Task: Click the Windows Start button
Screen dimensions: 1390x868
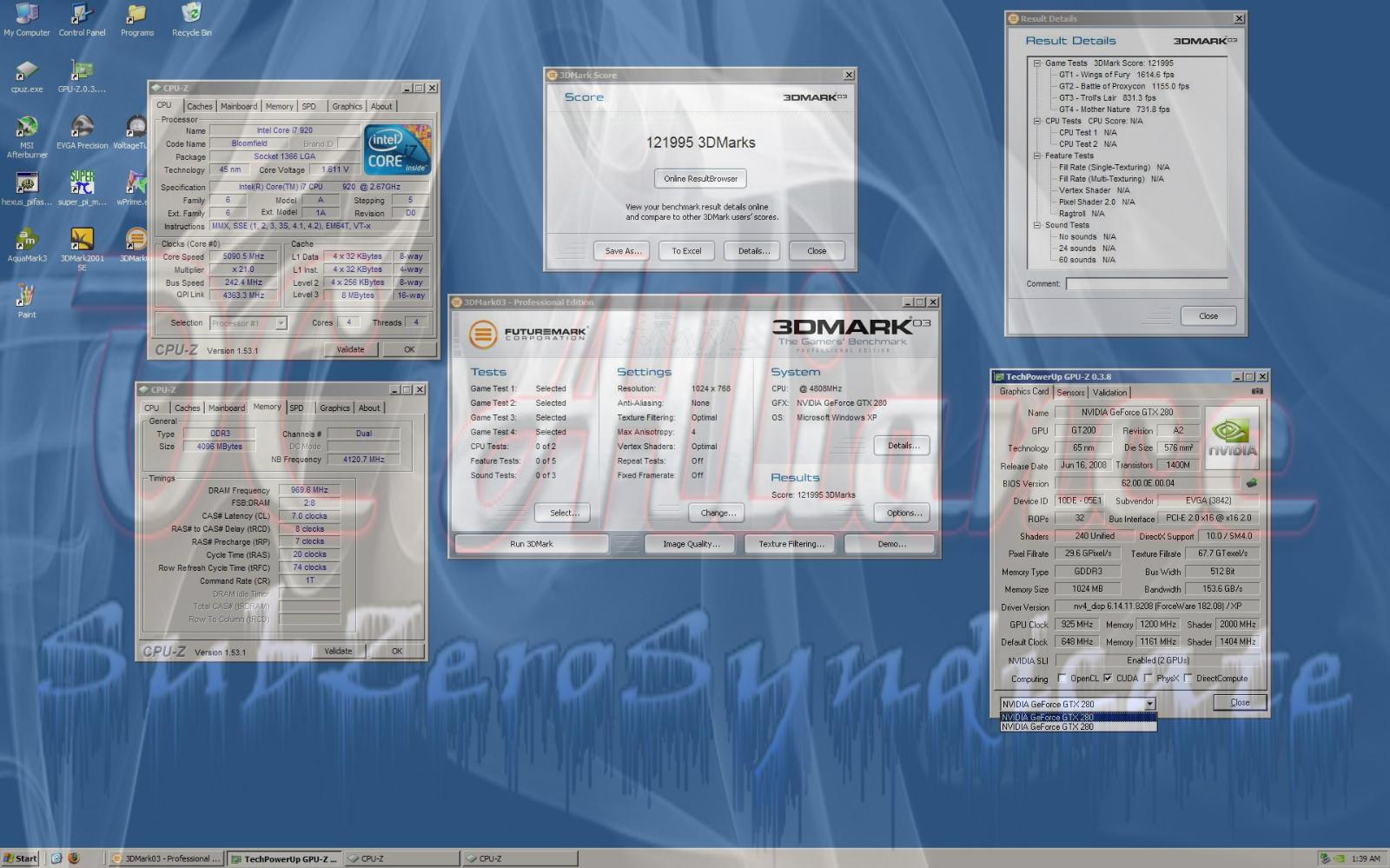Action: pos(20,858)
